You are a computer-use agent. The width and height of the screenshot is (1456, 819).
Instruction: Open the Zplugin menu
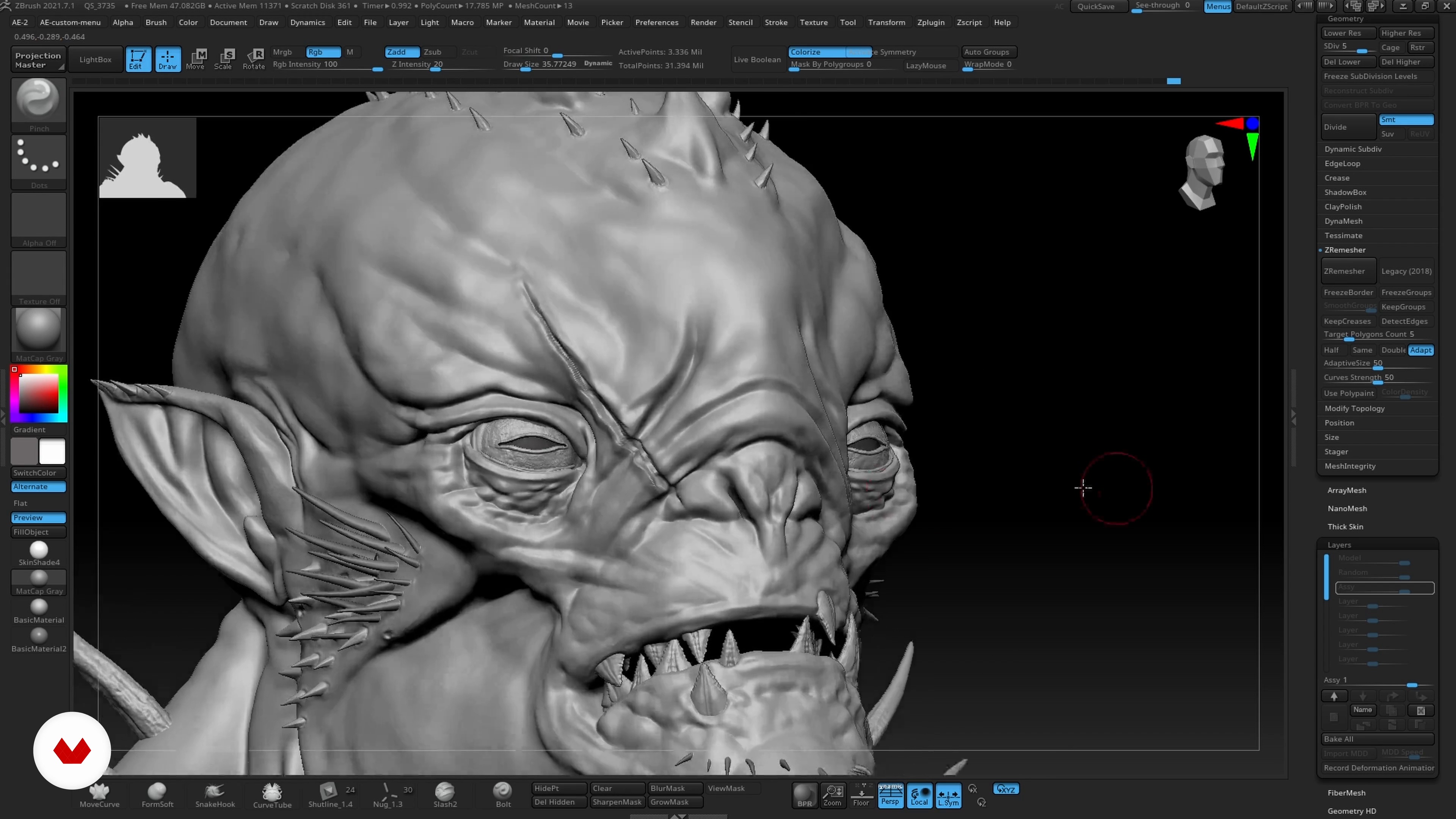pyautogui.click(x=930, y=22)
